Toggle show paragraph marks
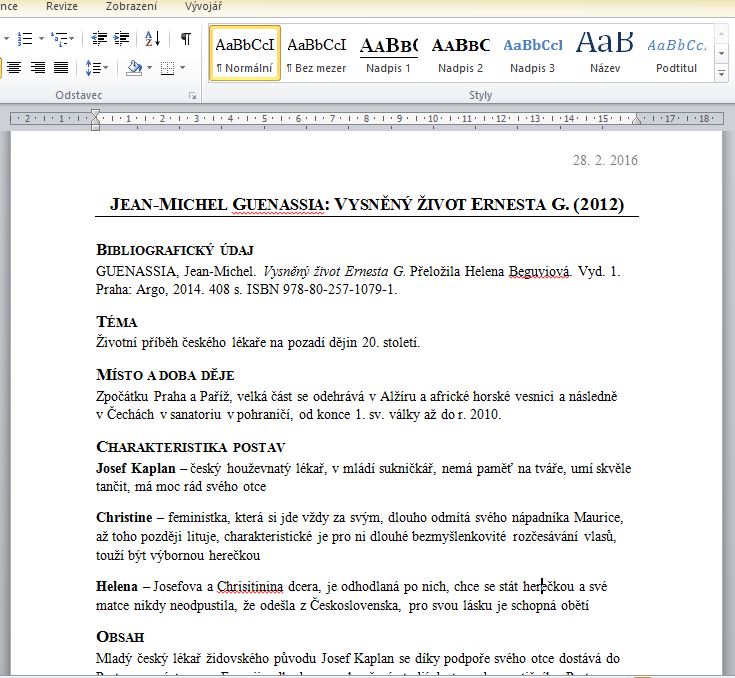The image size is (735, 678). coord(186,38)
